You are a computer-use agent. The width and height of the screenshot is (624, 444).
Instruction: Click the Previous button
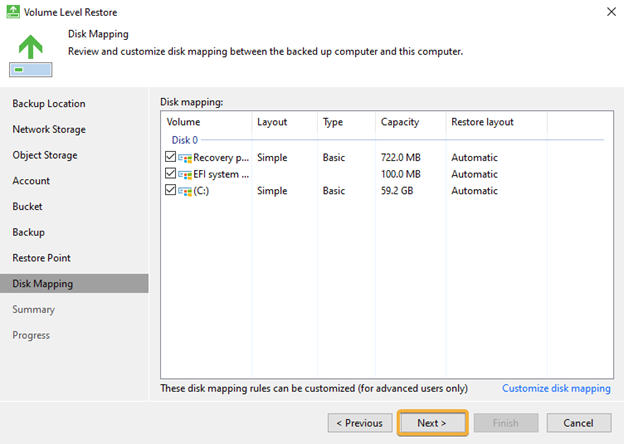[x=360, y=423]
